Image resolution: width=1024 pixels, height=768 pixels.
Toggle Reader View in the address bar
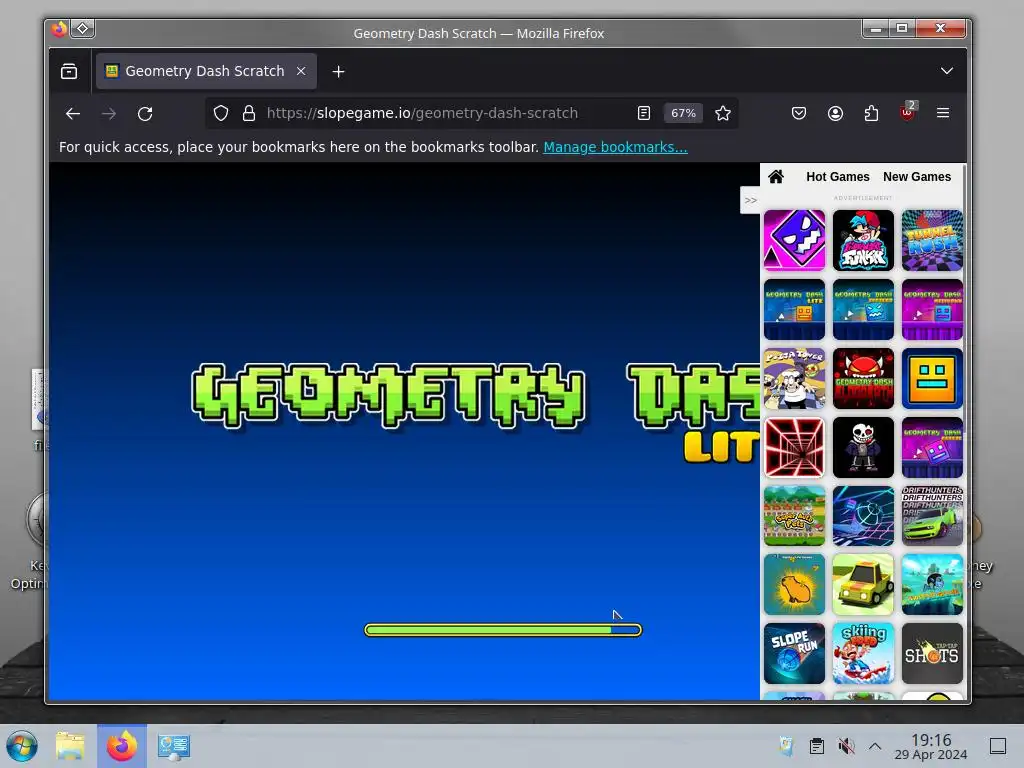pyautogui.click(x=644, y=114)
